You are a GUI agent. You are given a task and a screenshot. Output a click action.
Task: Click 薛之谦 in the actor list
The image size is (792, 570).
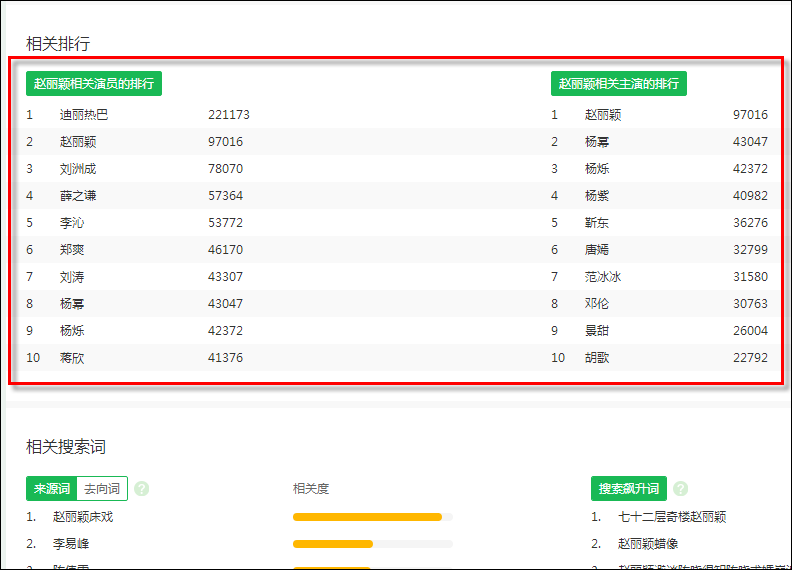pyautogui.click(x=78, y=196)
